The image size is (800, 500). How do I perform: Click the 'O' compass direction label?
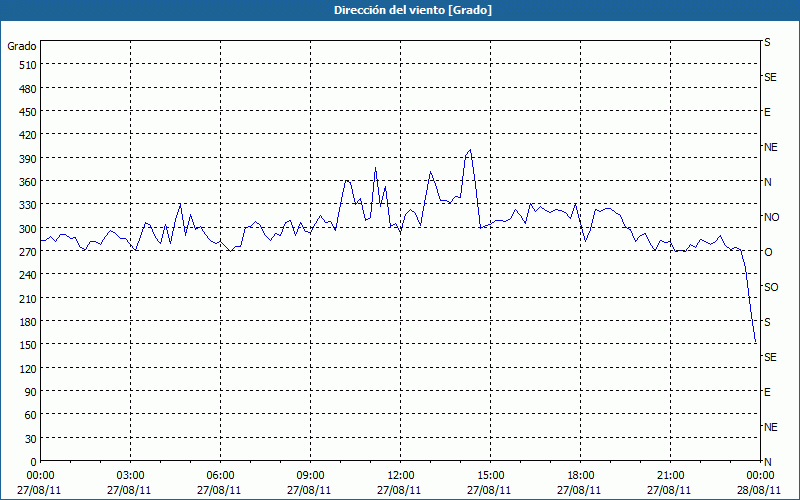coord(768,252)
